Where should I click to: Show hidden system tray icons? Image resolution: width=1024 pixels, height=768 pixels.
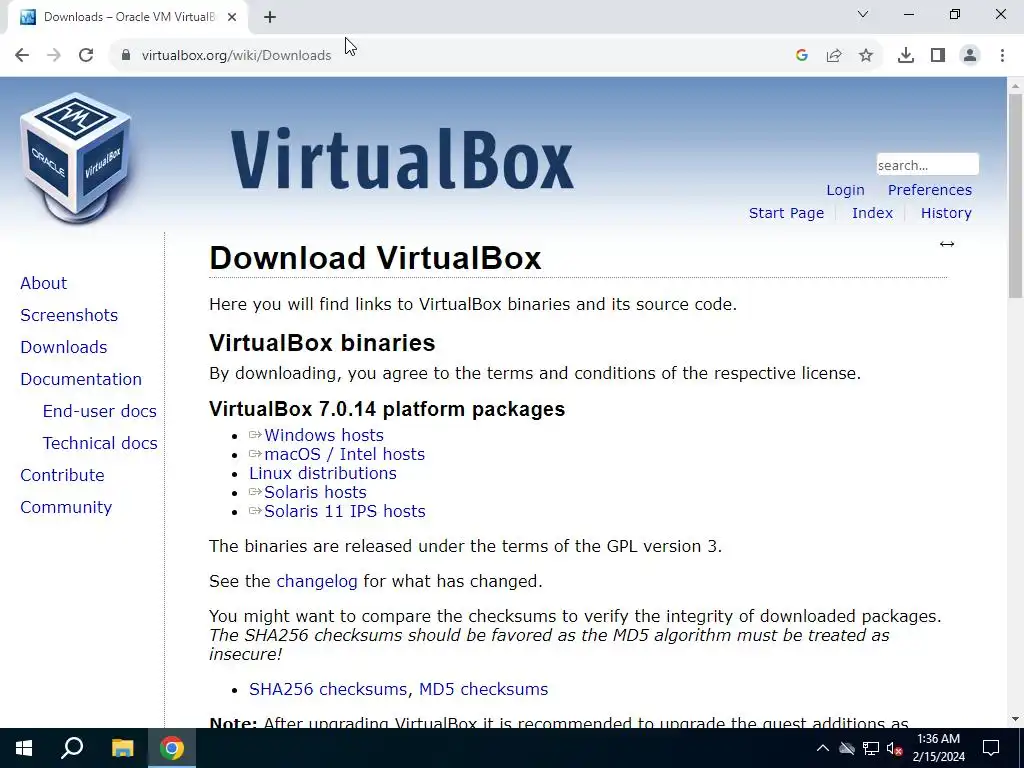(823, 748)
